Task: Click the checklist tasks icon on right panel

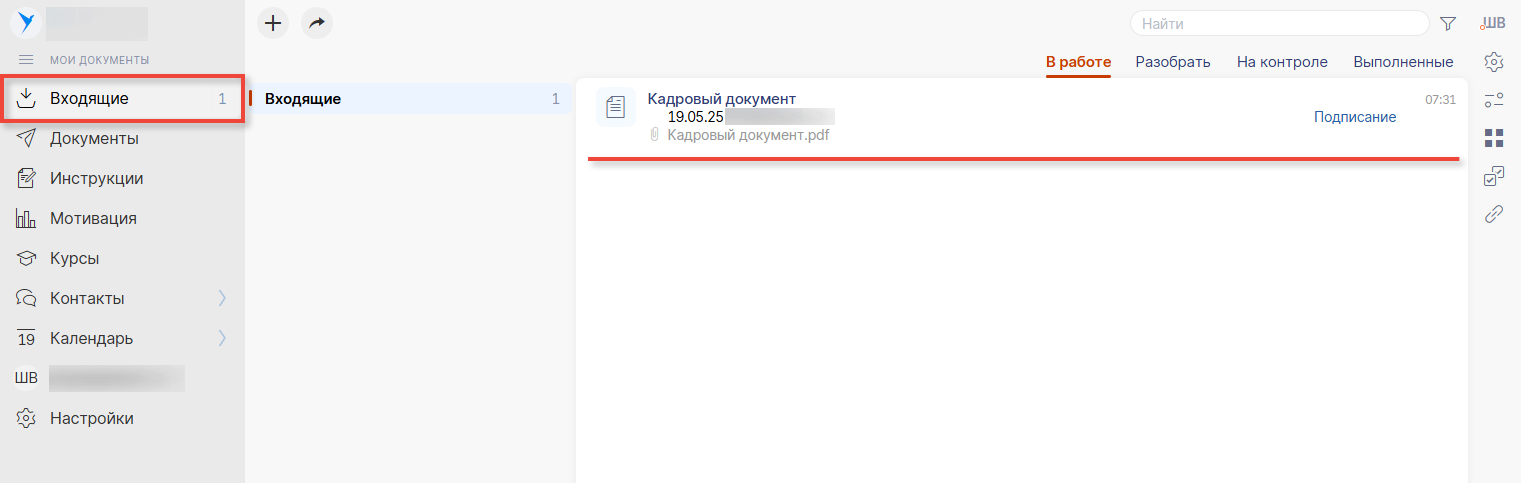Action: pos(1494,176)
